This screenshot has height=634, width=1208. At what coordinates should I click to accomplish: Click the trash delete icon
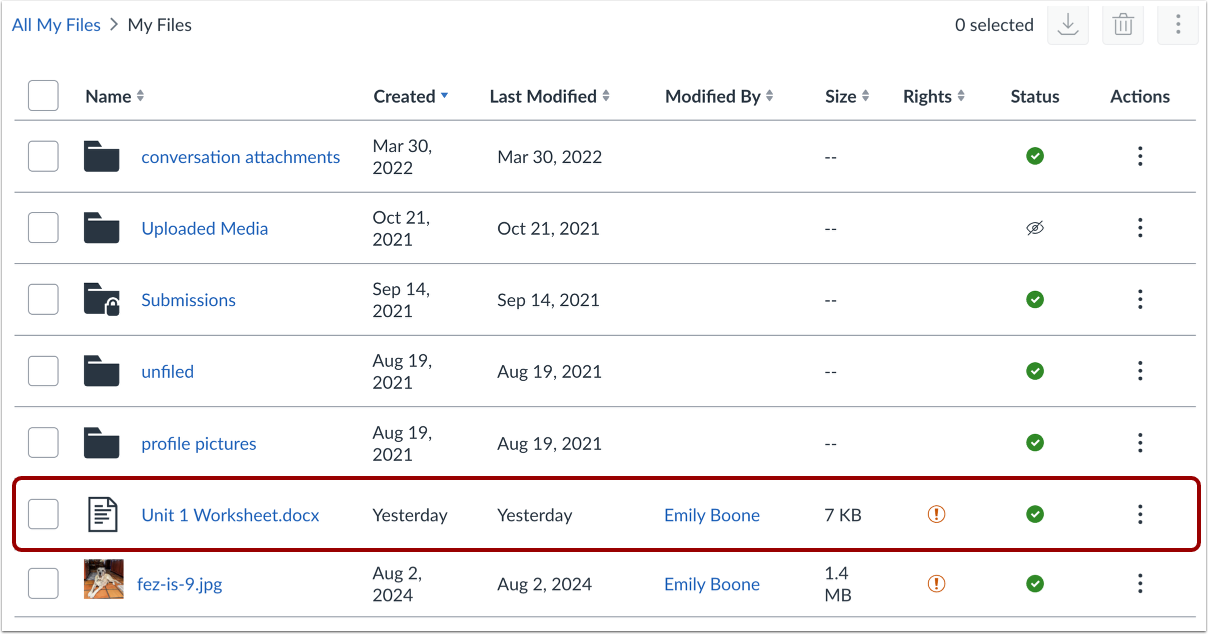tap(1123, 25)
